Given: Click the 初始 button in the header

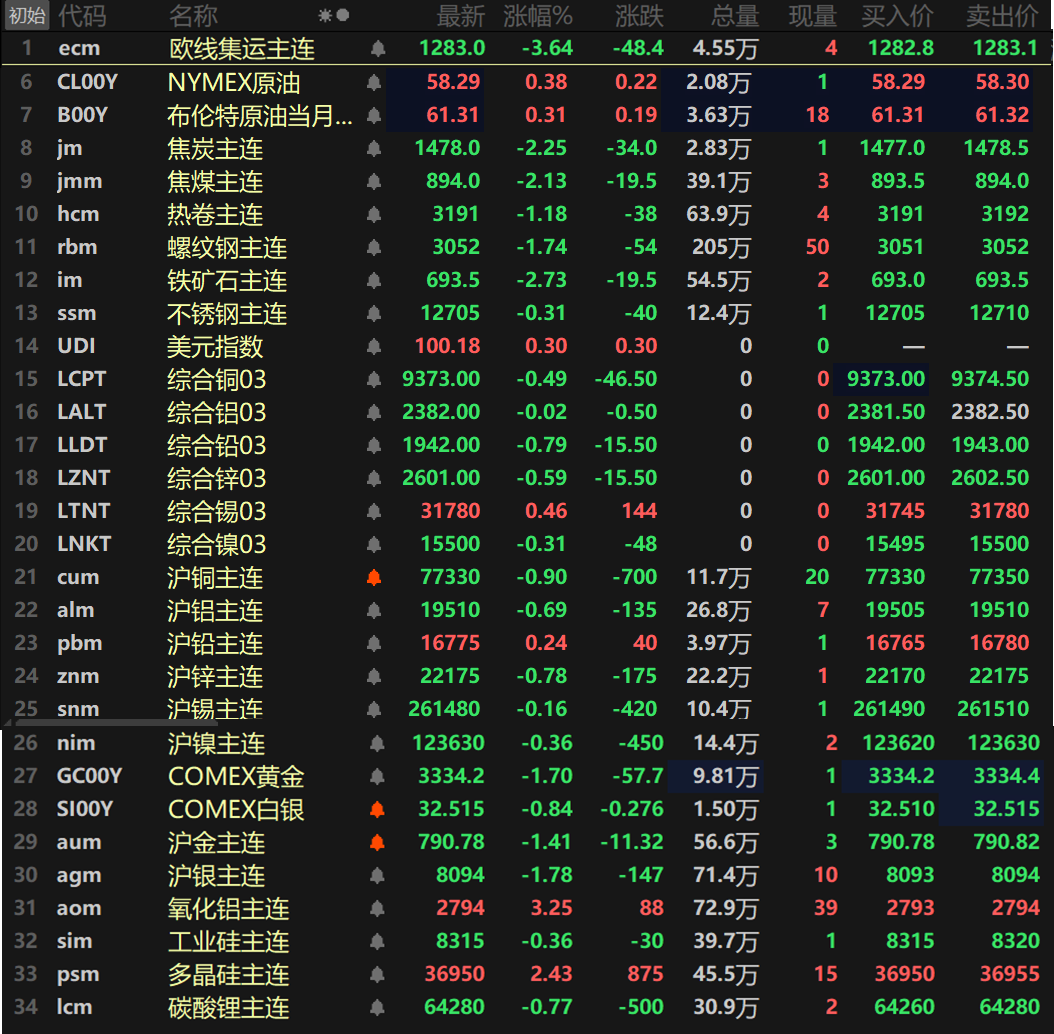Looking at the screenshot, I should (27, 15).
